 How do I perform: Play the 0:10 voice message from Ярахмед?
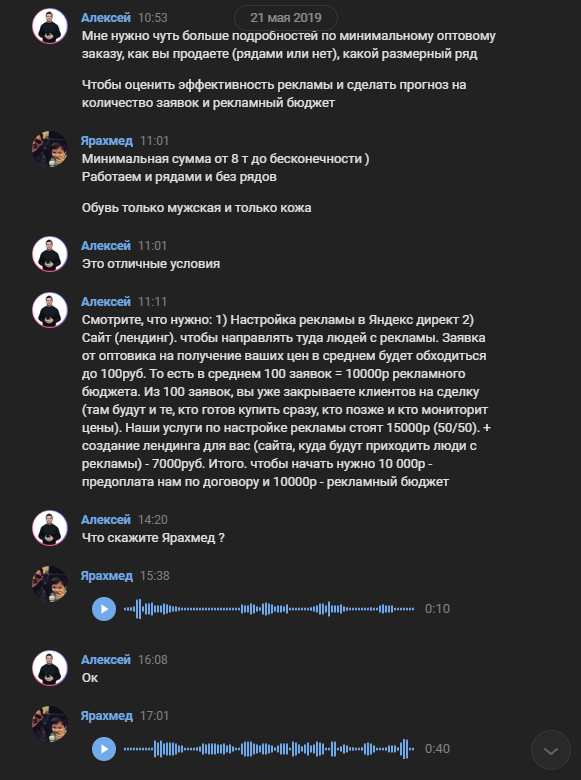coord(104,609)
